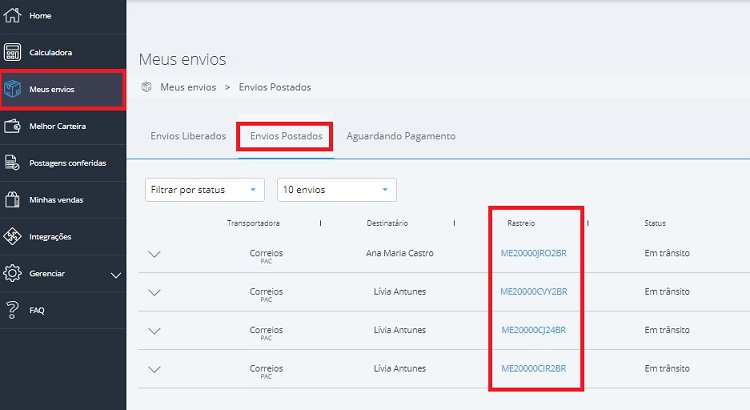
Task: Click the Minhas vendas shopping bag icon
Action: 12,199
